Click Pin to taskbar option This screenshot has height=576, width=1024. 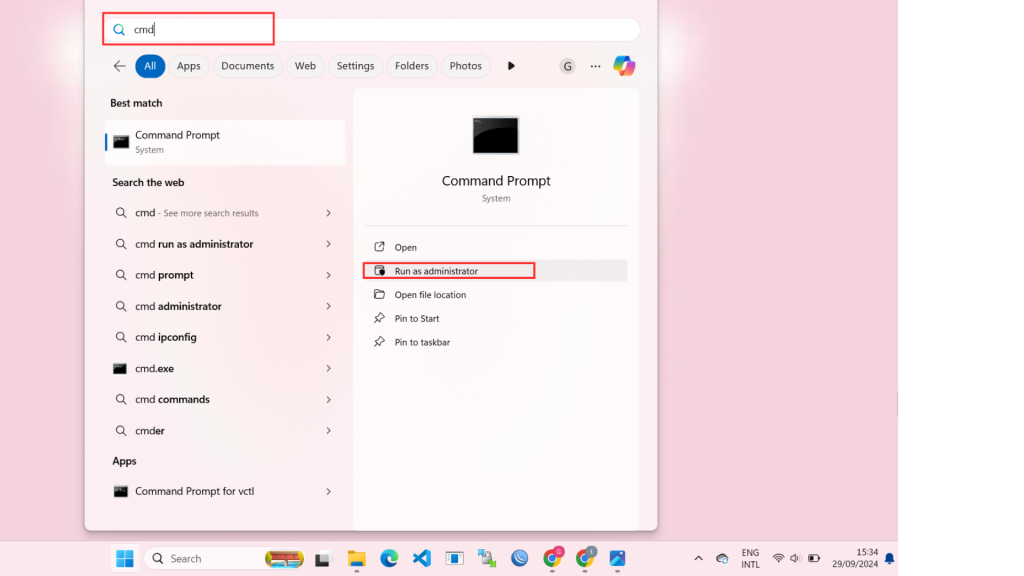coord(422,342)
